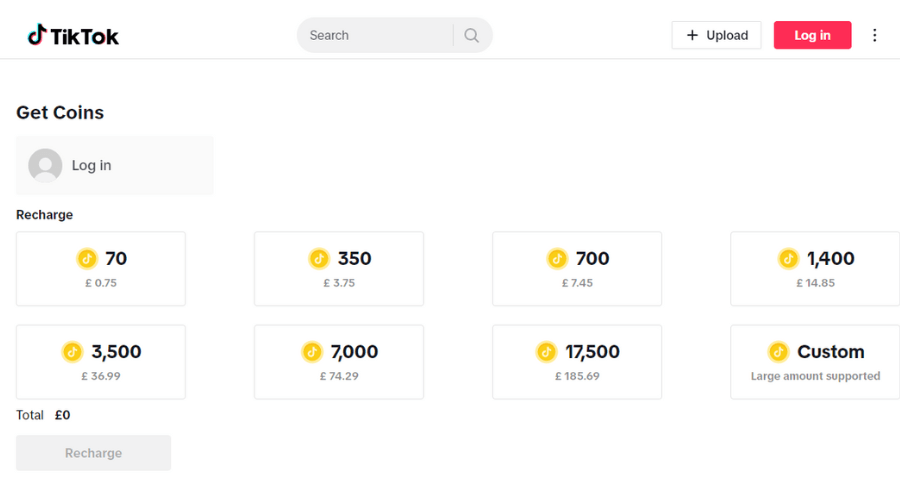Click the plus icon on Upload
The height and width of the screenshot is (500, 900).
692,35
